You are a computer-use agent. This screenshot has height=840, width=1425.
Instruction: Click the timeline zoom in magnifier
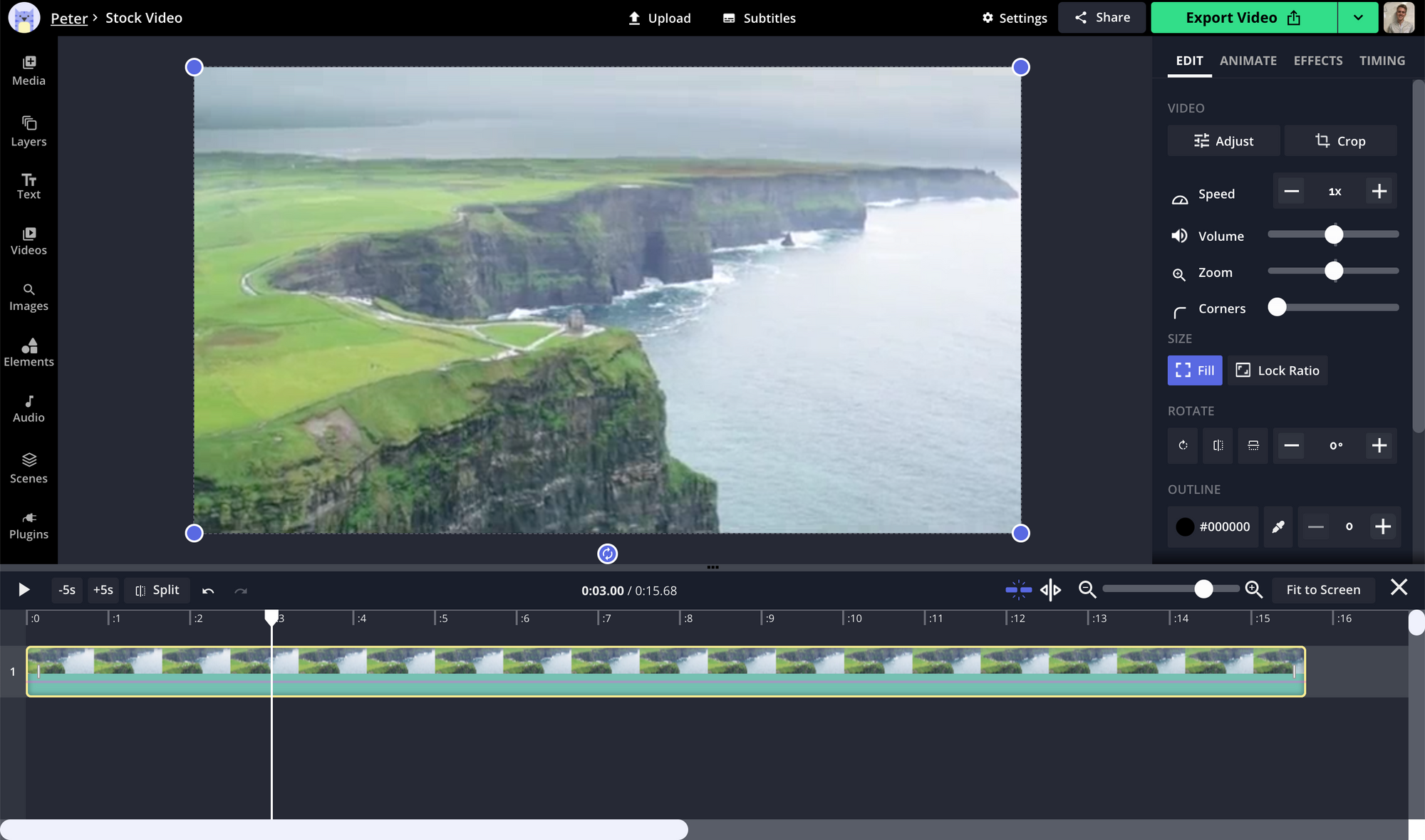[1254, 589]
